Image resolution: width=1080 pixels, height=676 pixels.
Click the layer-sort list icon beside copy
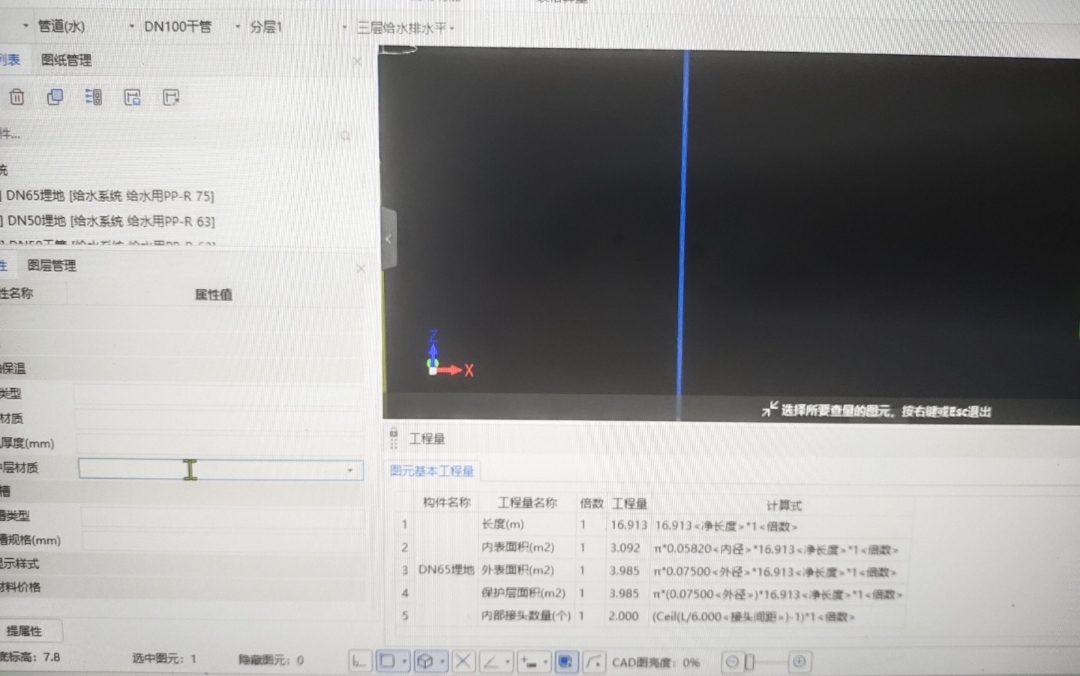tap(94, 97)
